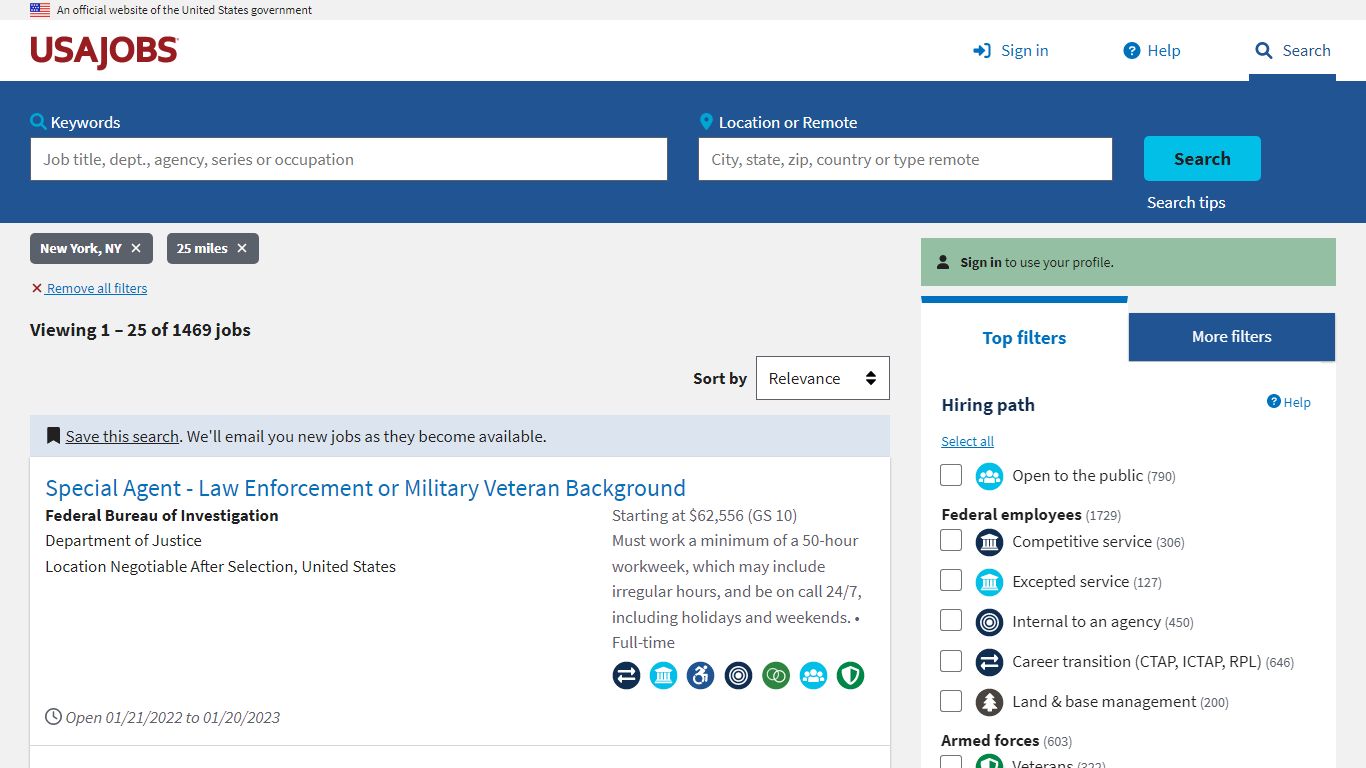Click the 'Department of Justice' text
1366x768 pixels.
(x=124, y=541)
